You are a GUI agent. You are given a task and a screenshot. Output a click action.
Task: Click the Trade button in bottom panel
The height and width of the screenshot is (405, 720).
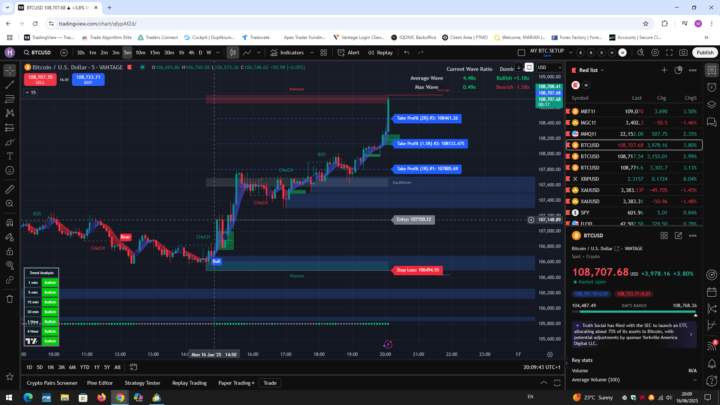270,383
